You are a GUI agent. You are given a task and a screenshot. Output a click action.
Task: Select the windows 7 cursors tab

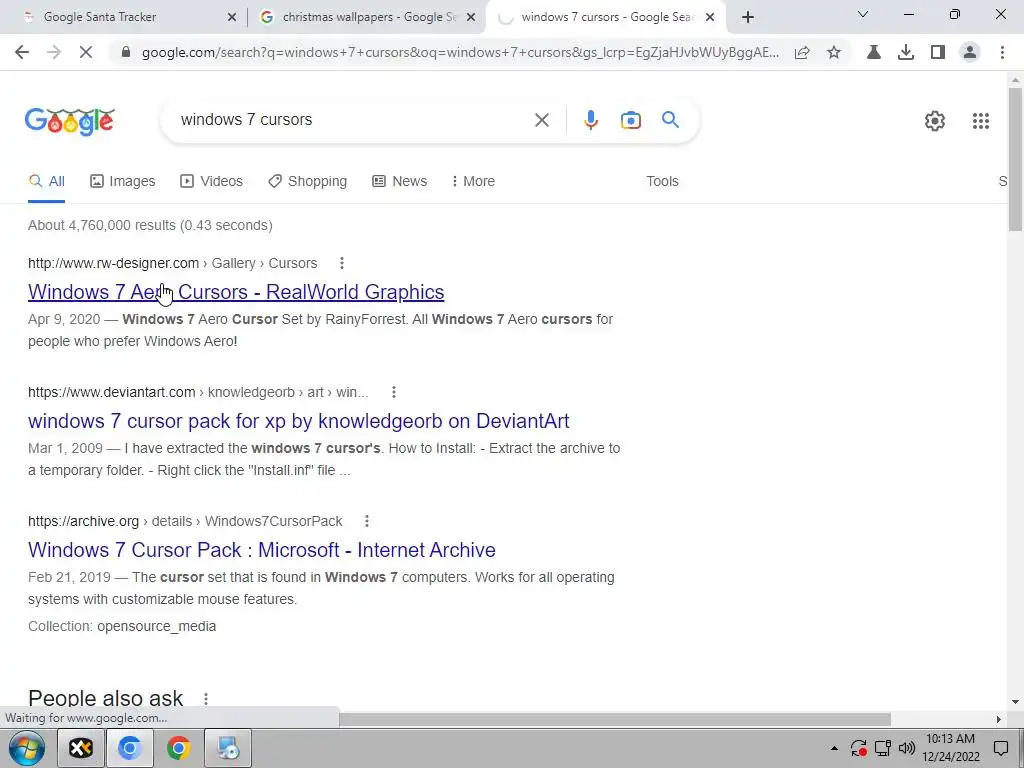point(607,17)
